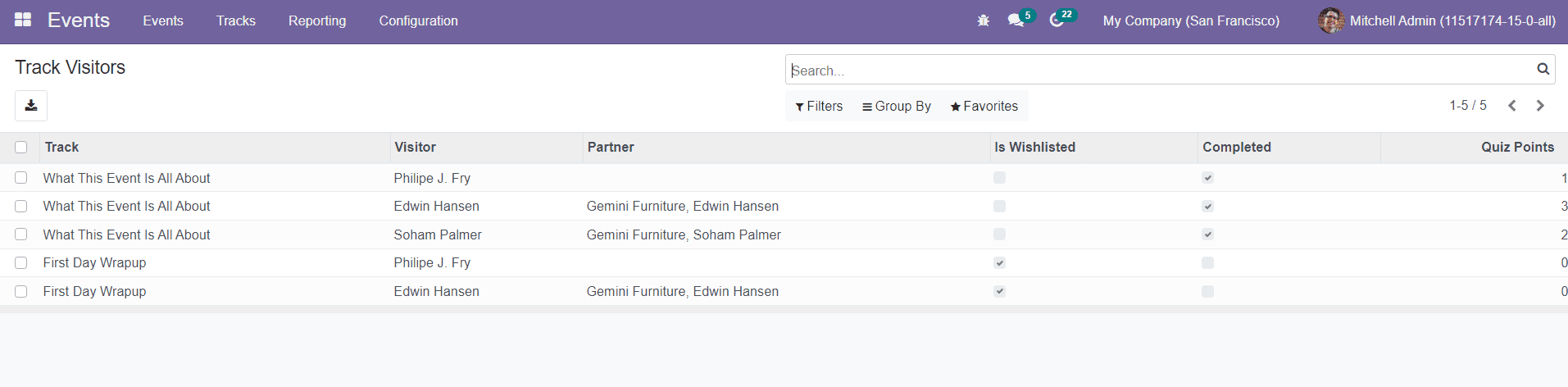Viewport: 1568px width, 387px height.
Task: Click Mitchell Admin avatar picture
Action: 1330,20
